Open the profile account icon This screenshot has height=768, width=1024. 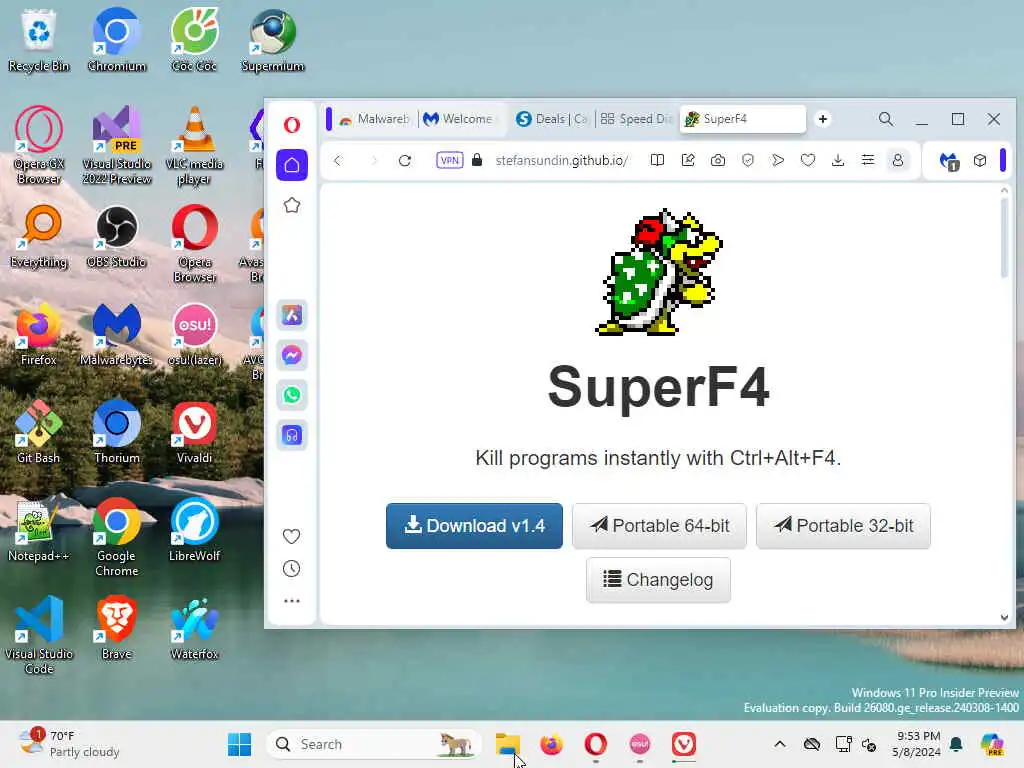click(898, 161)
